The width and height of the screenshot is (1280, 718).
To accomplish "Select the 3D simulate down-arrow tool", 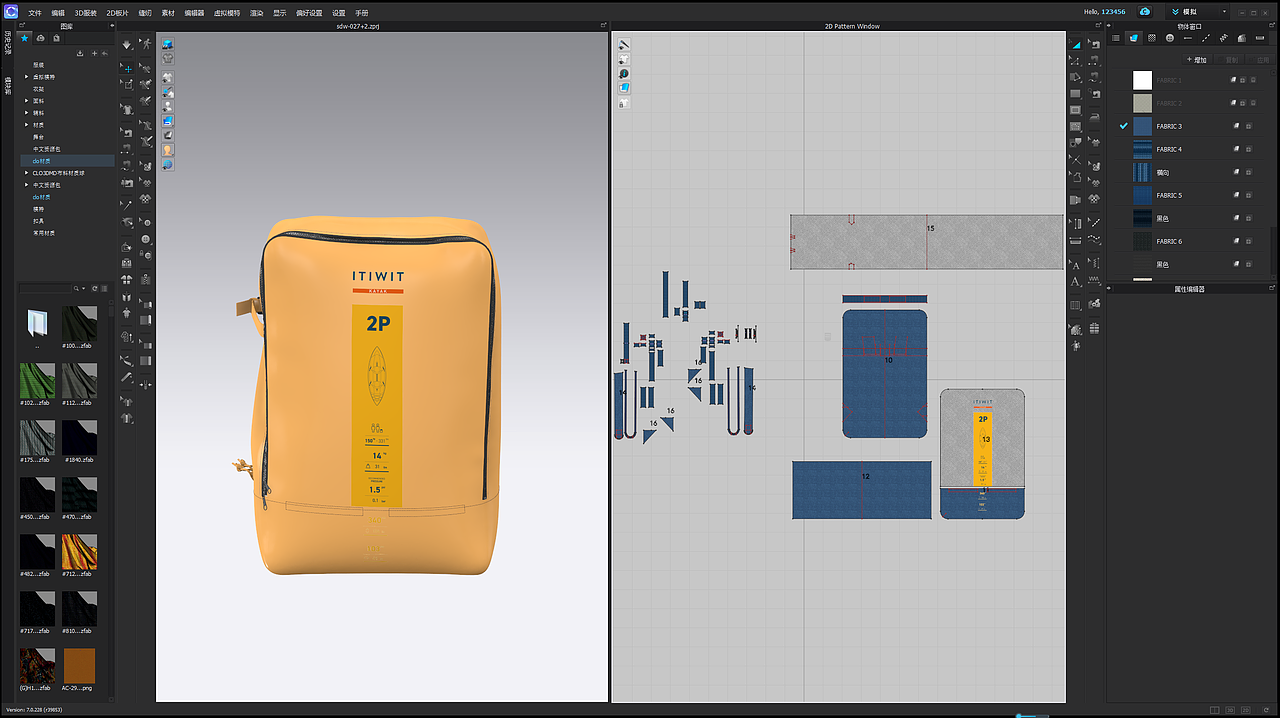I will [x=128, y=45].
